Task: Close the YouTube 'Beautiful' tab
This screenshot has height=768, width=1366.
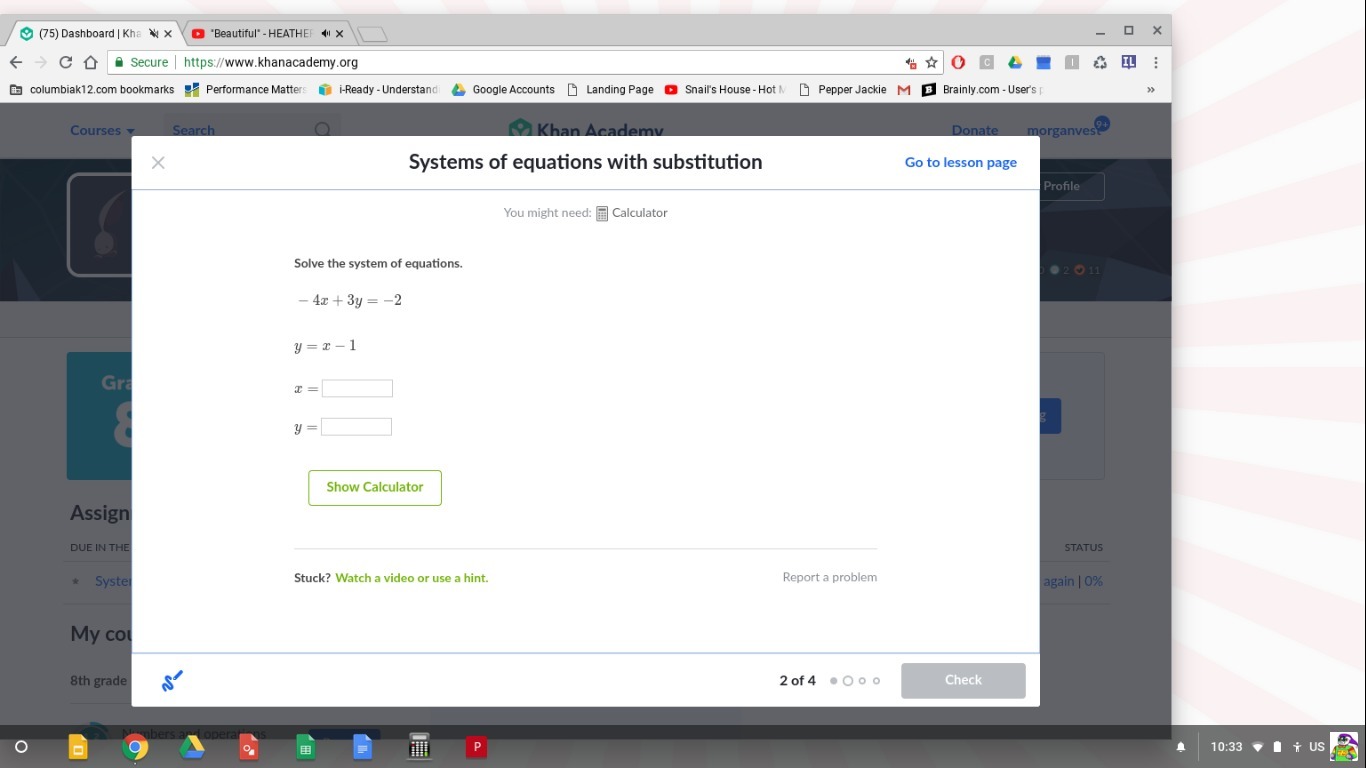Action: point(340,33)
